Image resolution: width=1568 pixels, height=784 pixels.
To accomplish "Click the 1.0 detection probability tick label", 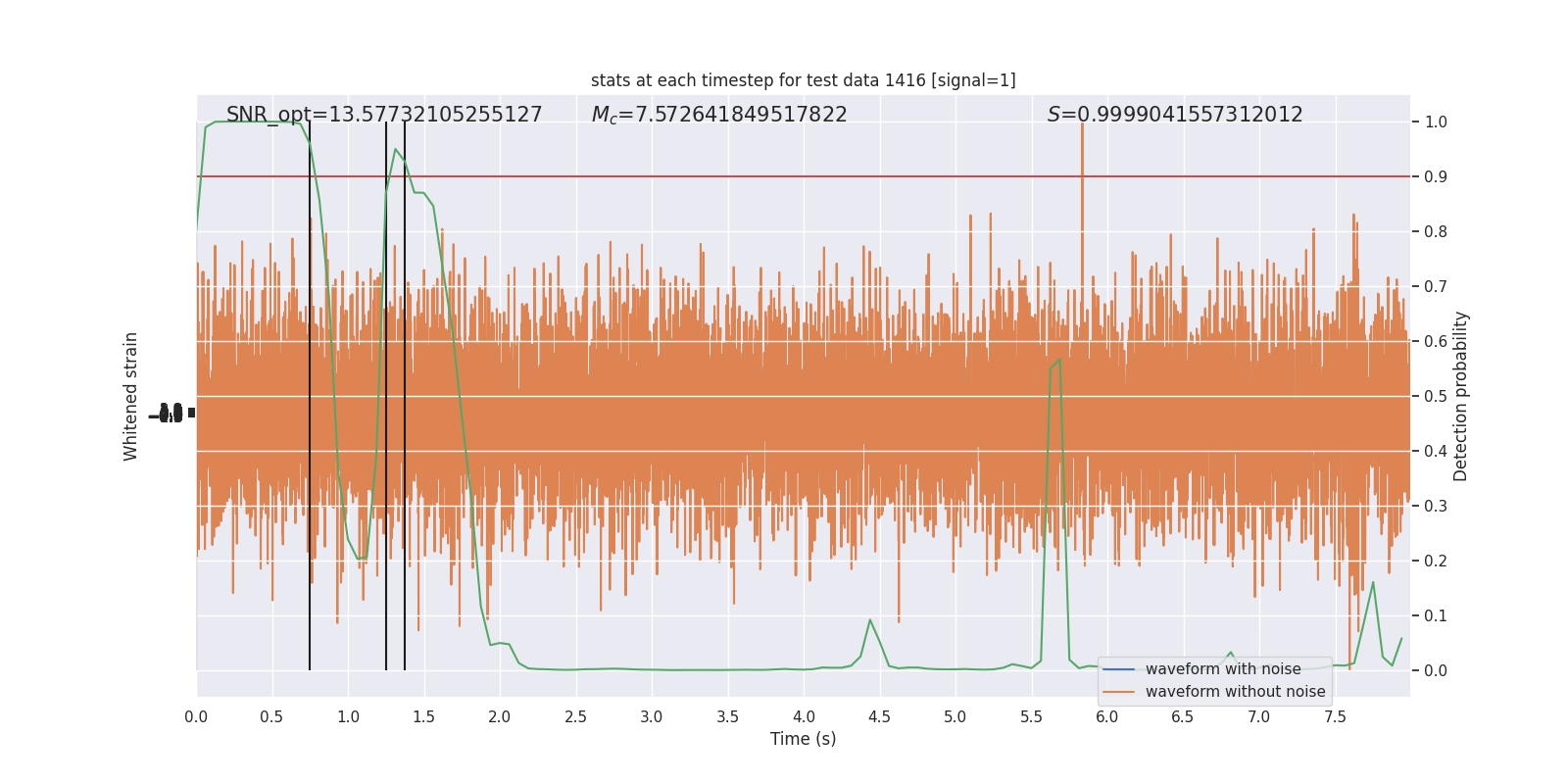I will (1436, 122).
